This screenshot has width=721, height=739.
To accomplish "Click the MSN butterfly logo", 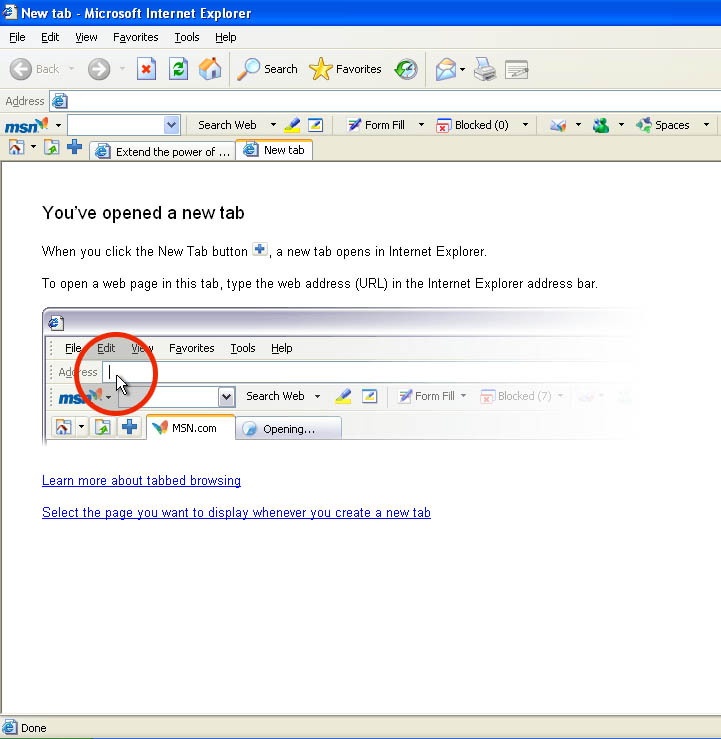I will pyautogui.click(x=26, y=125).
